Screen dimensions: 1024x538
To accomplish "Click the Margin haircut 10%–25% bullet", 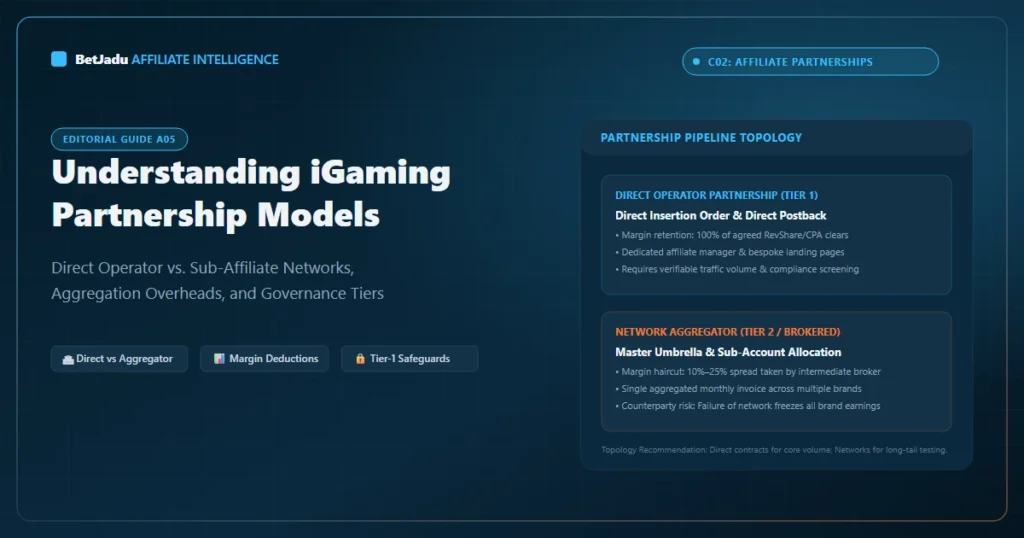I will pyautogui.click(x=748, y=372).
